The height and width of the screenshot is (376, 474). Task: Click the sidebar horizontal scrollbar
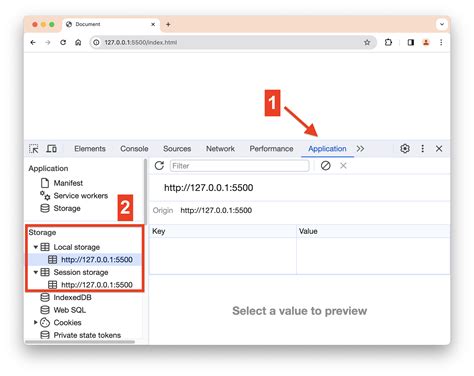tap(80, 342)
